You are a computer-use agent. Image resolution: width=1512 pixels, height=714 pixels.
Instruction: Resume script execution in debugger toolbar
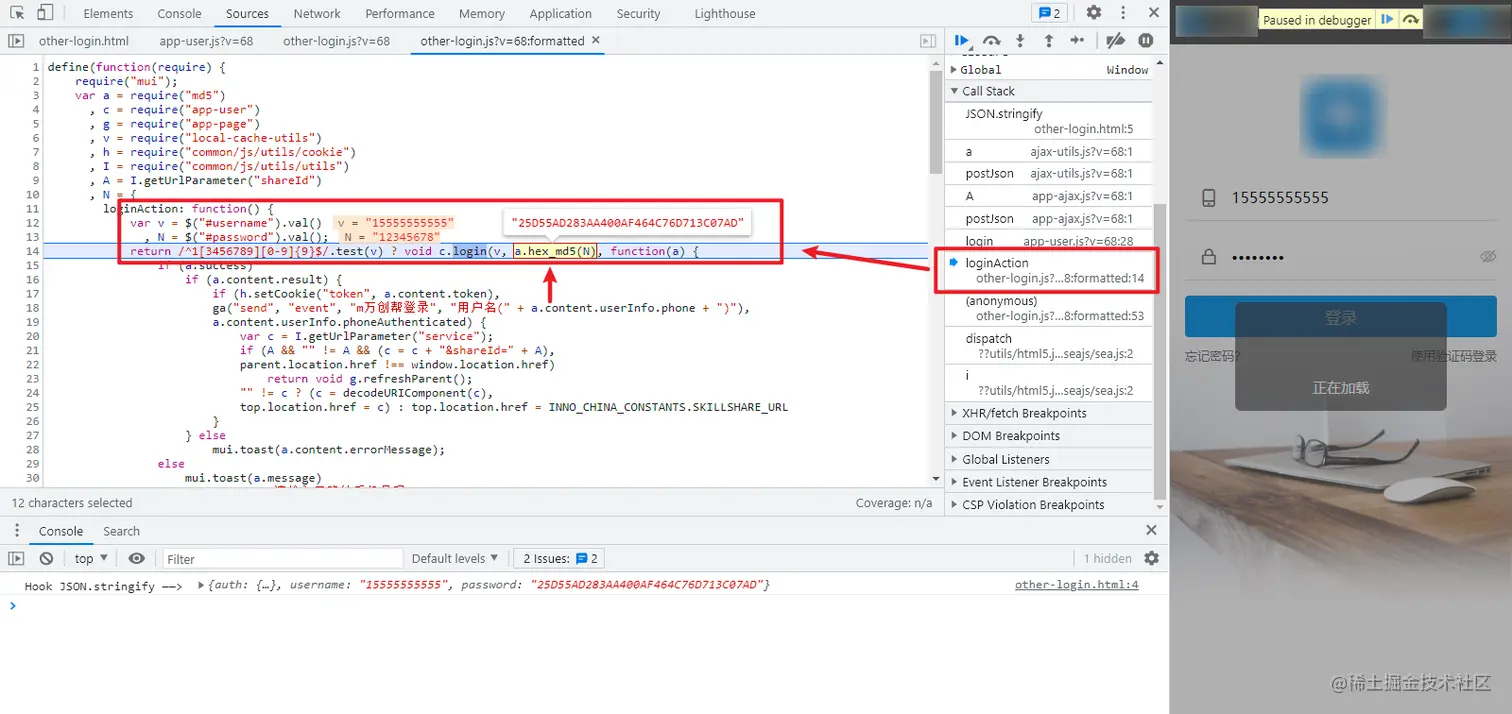[962, 41]
